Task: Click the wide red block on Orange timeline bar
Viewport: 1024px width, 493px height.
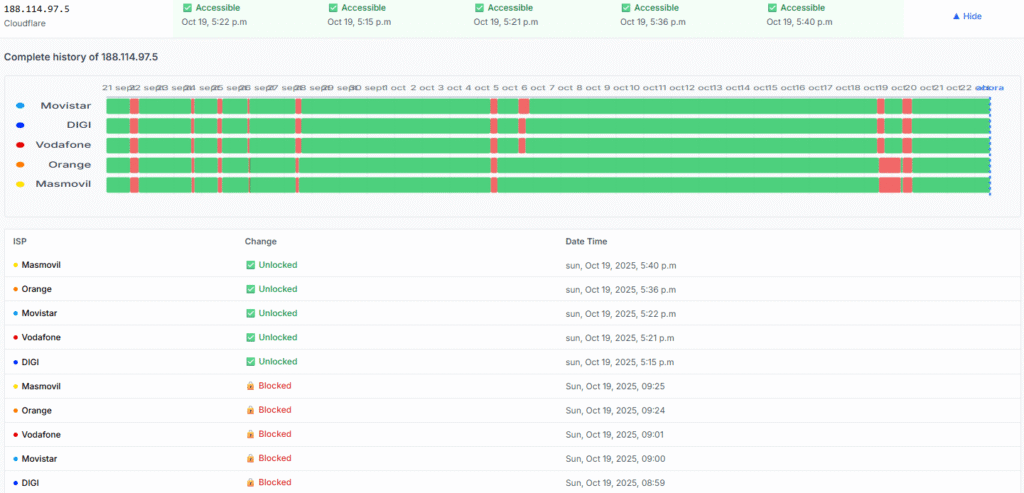Action: (890, 165)
